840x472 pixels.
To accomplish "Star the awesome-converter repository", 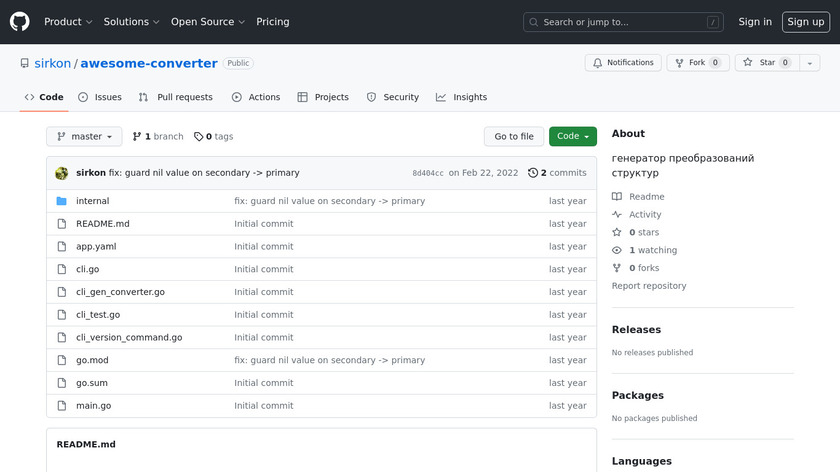I will pos(759,63).
